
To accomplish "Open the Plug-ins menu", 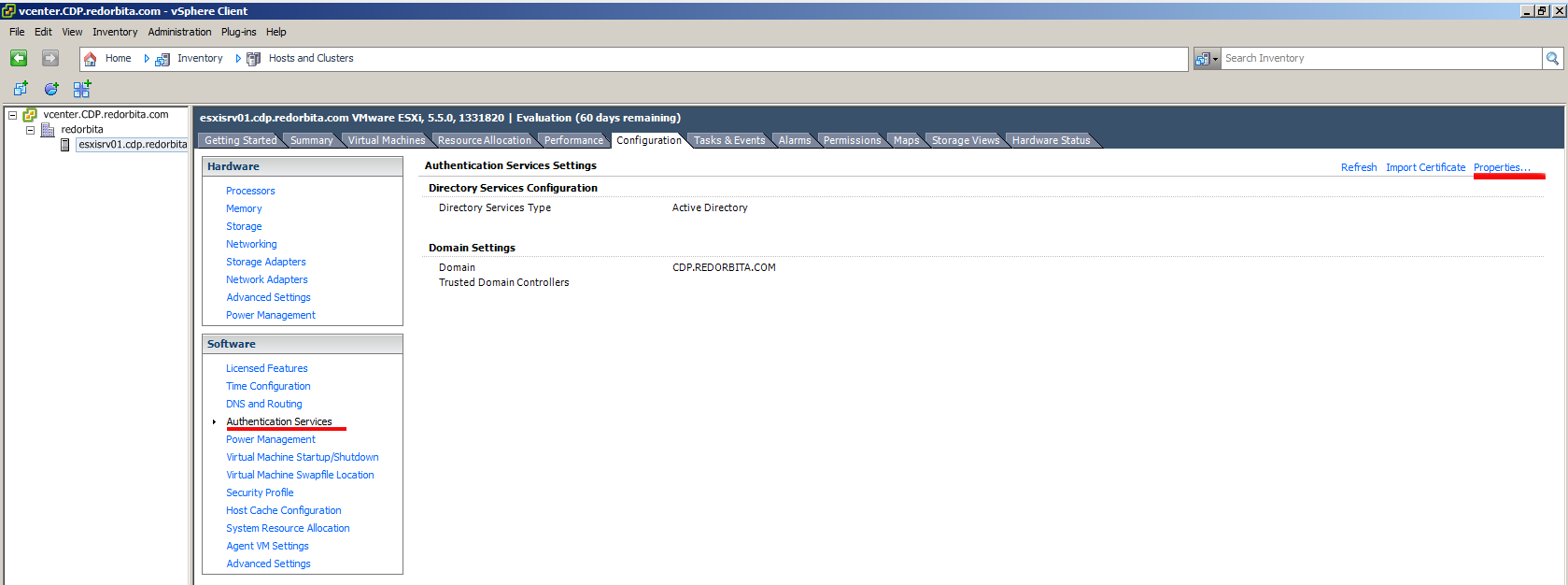I will [238, 32].
